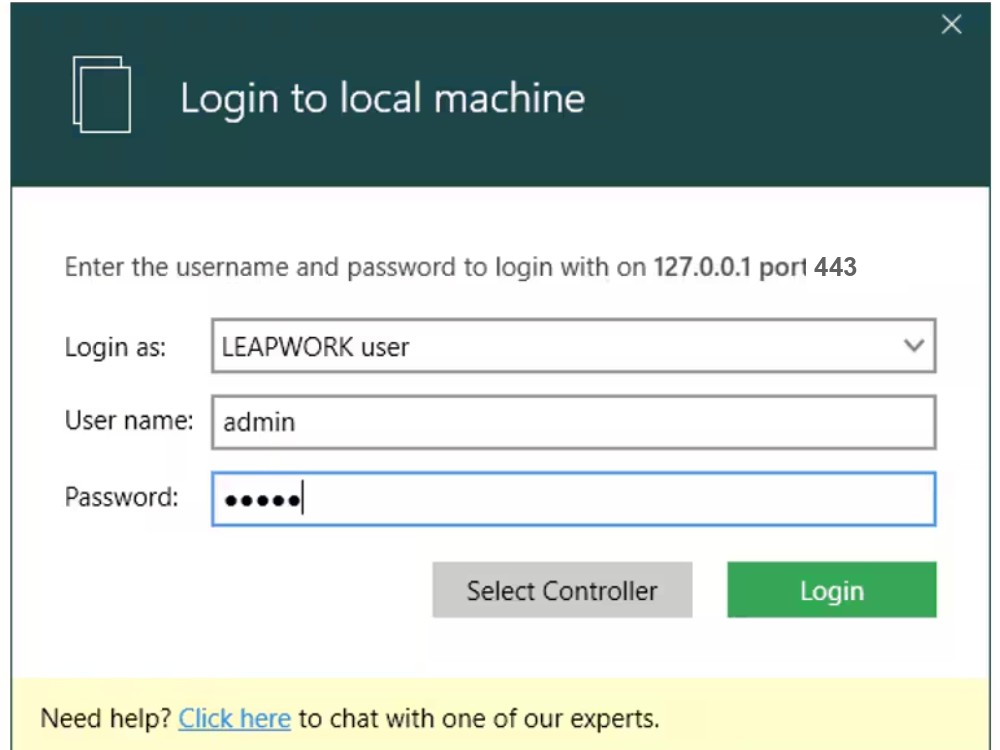Focus the User name field

tap(573, 422)
